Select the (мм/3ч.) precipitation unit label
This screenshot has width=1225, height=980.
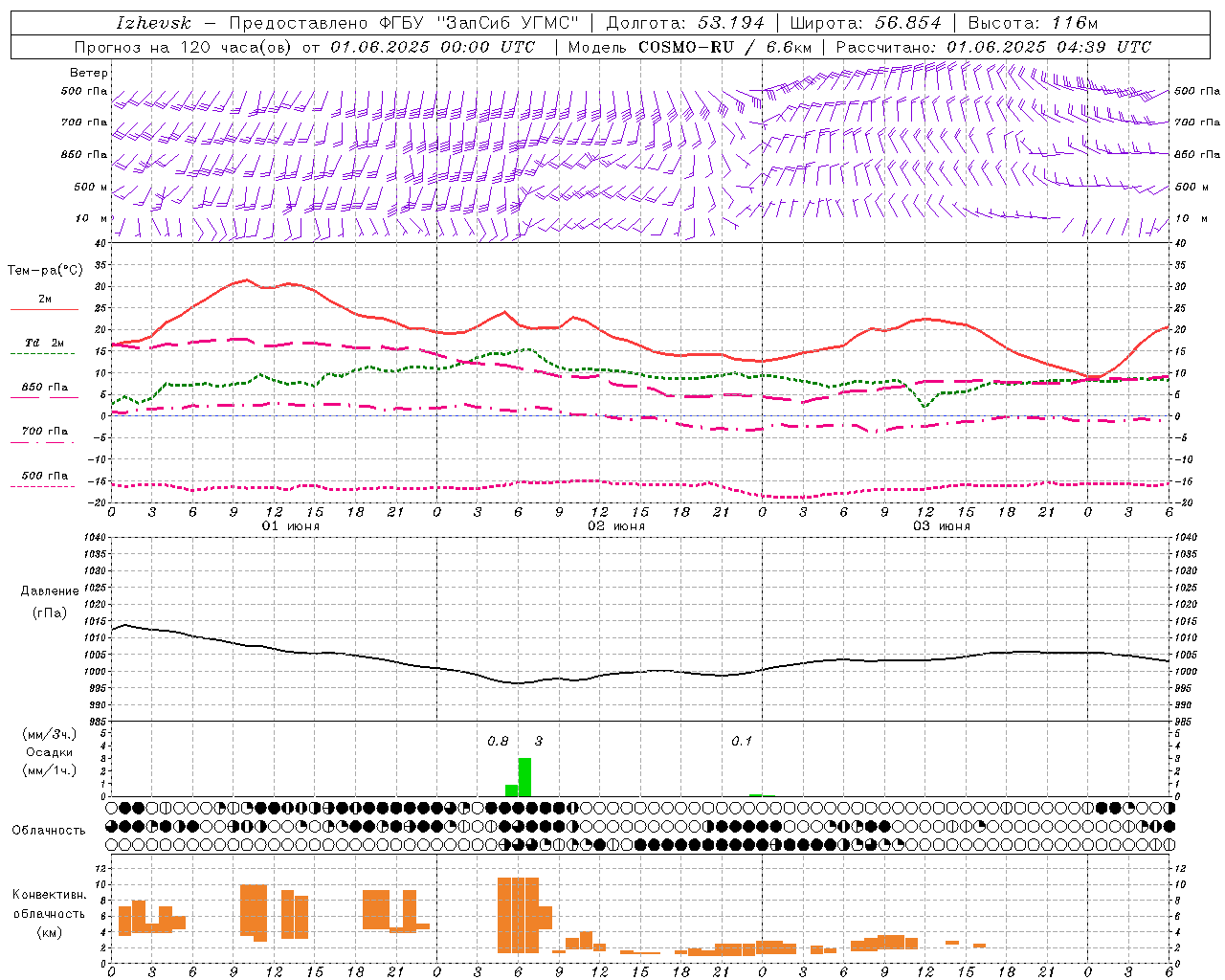pos(50,734)
